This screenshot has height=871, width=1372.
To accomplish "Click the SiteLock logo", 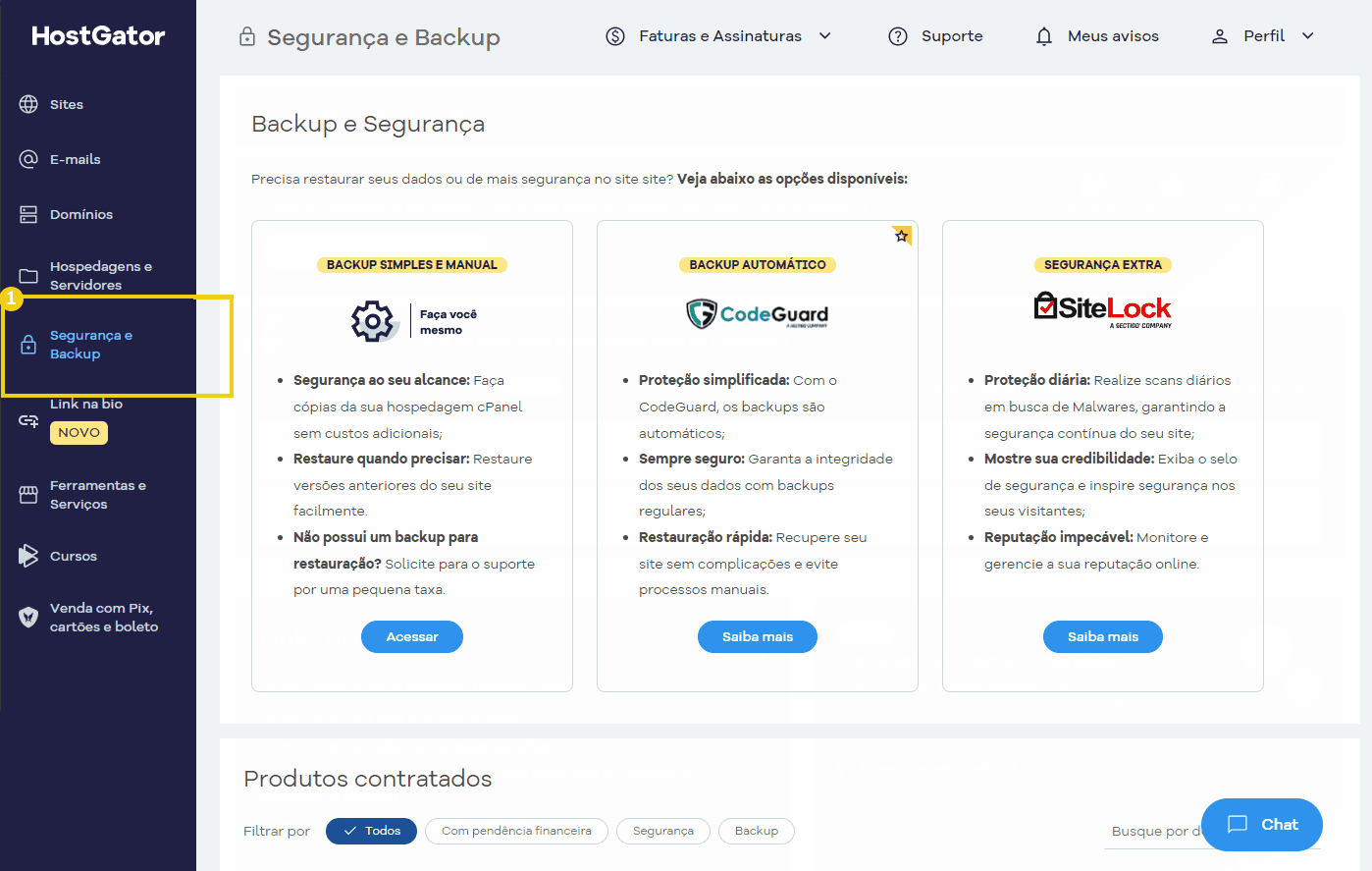I will [1103, 309].
